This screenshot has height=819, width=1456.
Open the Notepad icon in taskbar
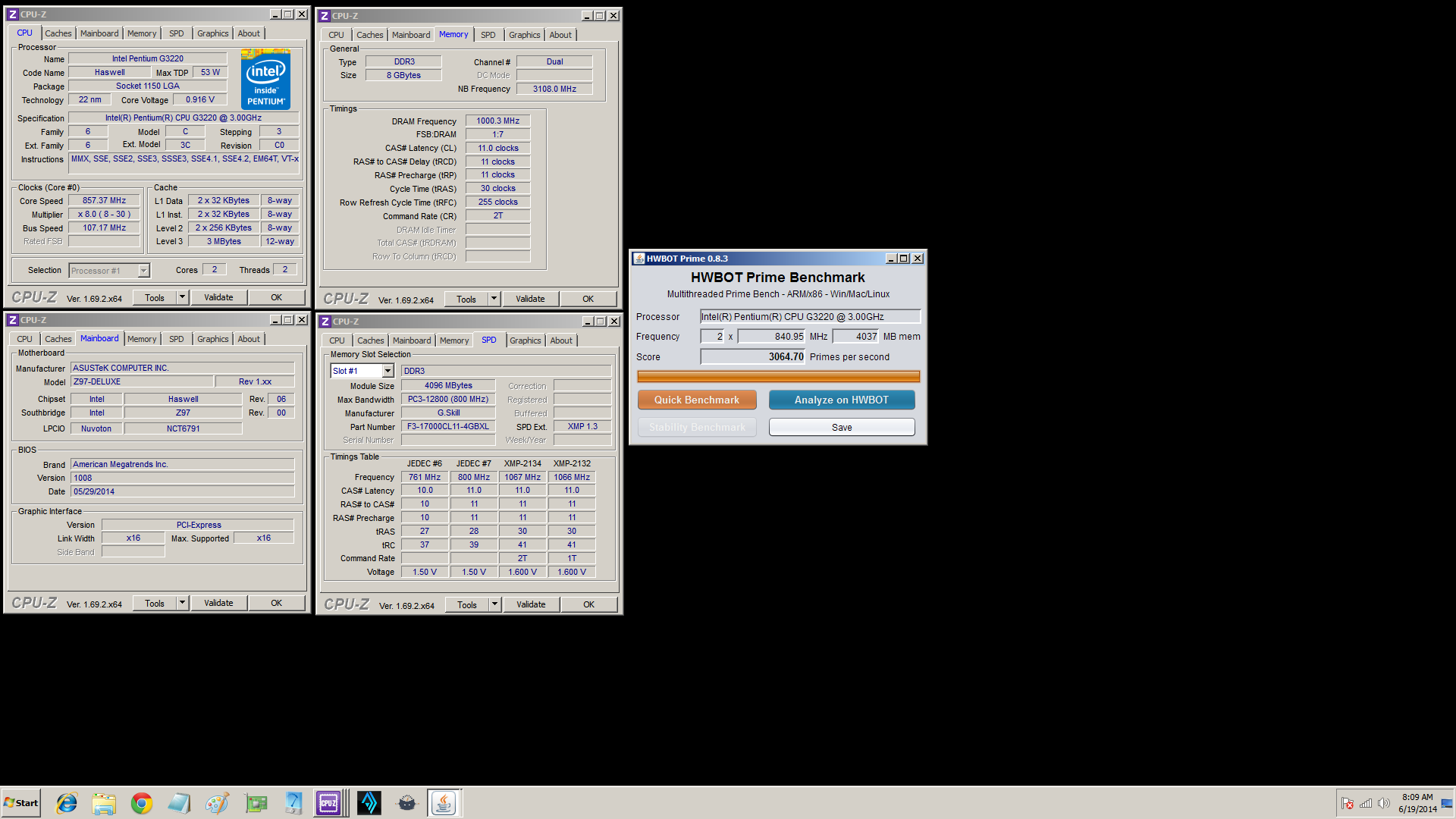coord(180,802)
